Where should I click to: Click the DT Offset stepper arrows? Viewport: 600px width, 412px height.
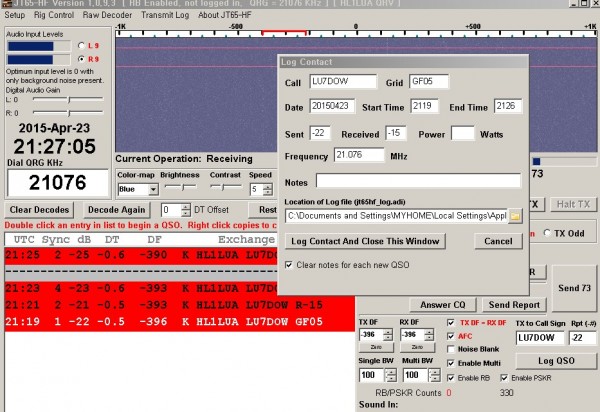(x=186, y=210)
